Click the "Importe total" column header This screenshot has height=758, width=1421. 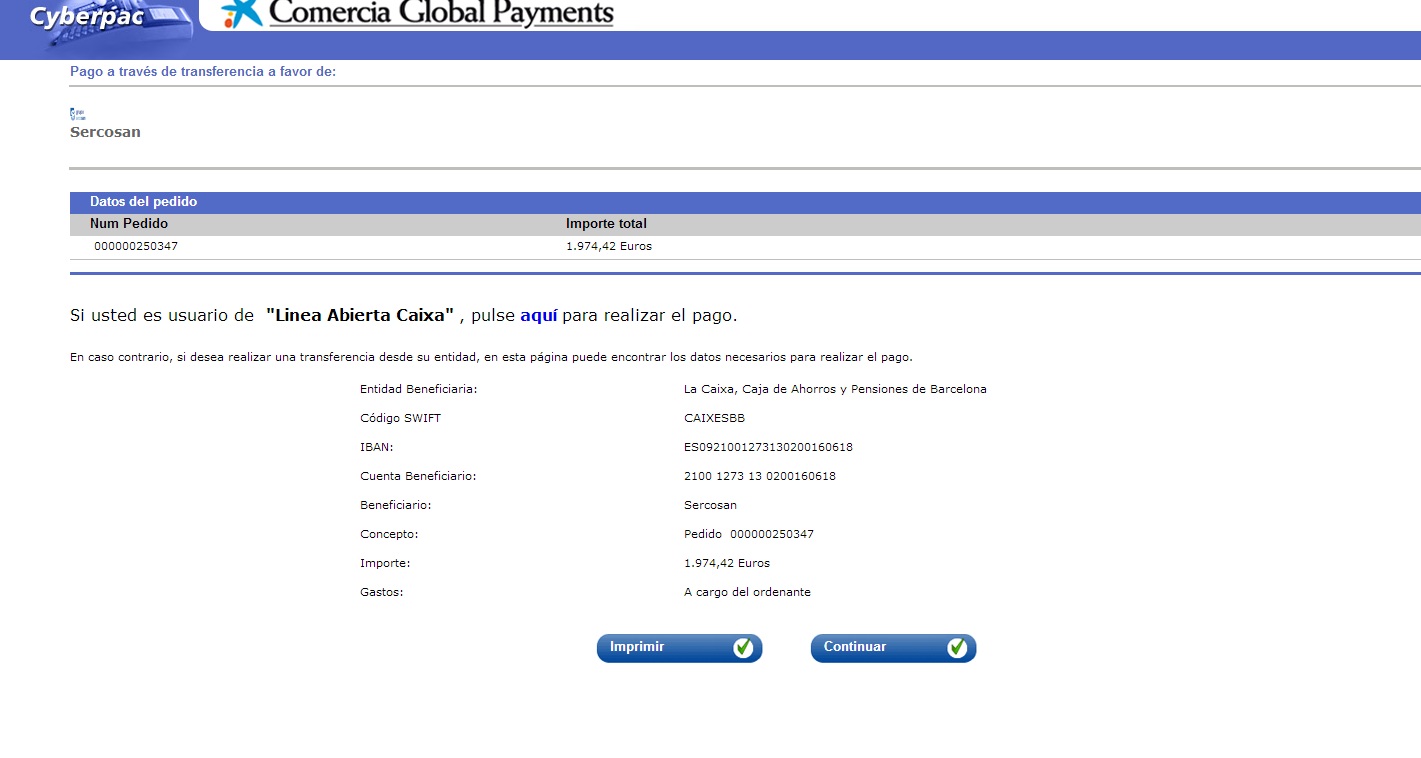click(606, 224)
